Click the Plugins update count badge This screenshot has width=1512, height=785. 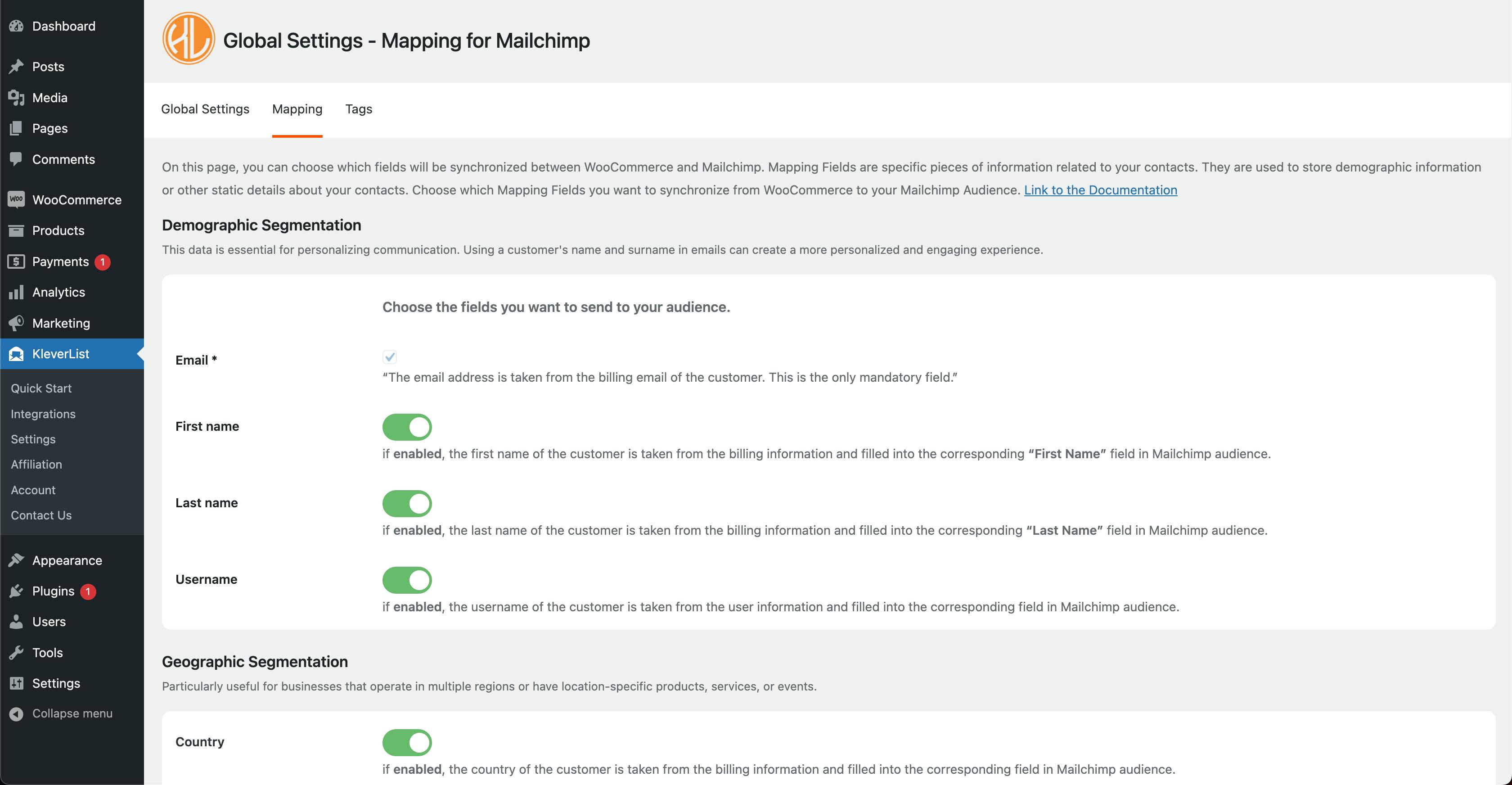(88, 591)
